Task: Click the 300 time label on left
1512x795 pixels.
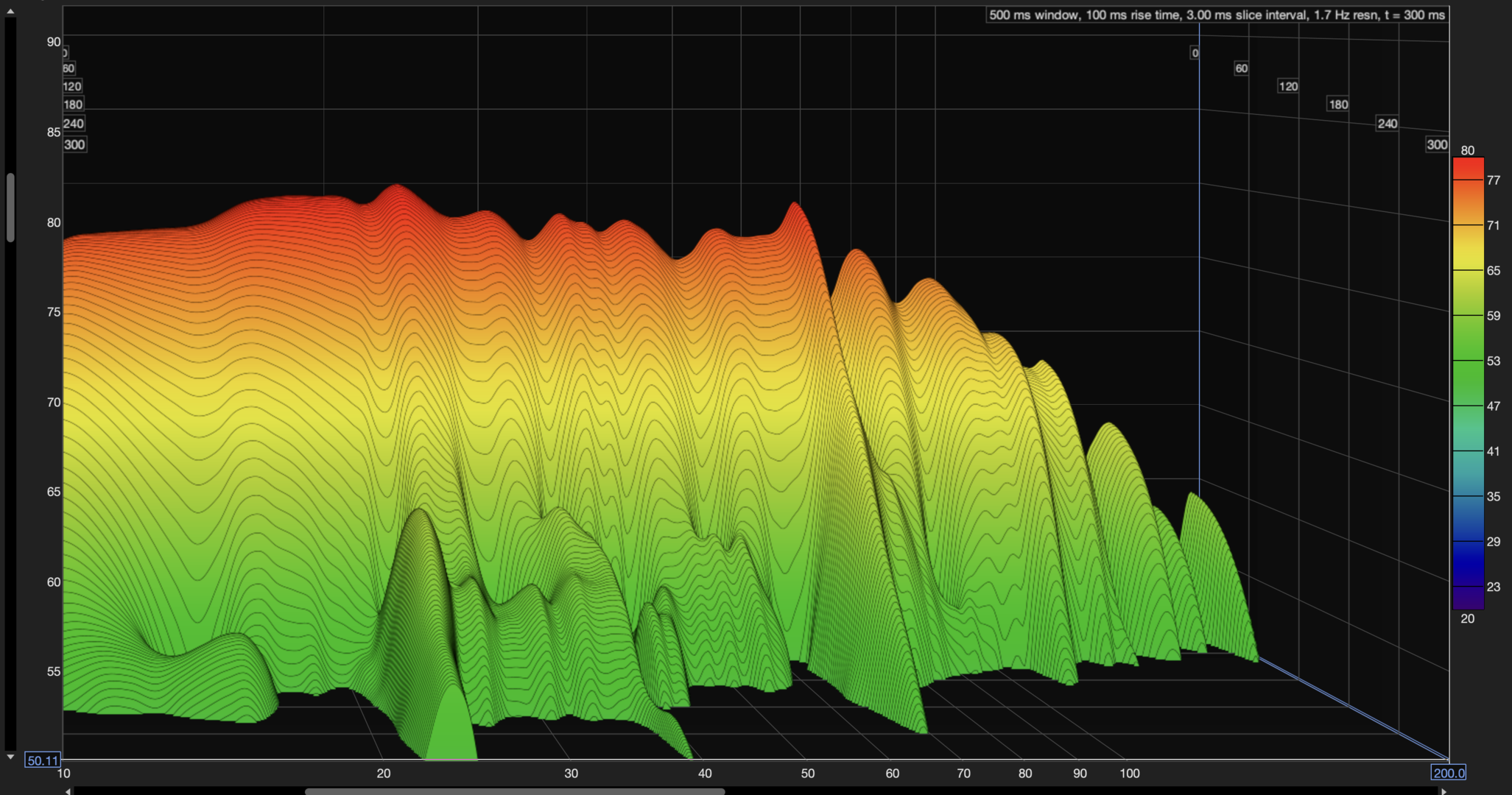Action: click(x=74, y=144)
